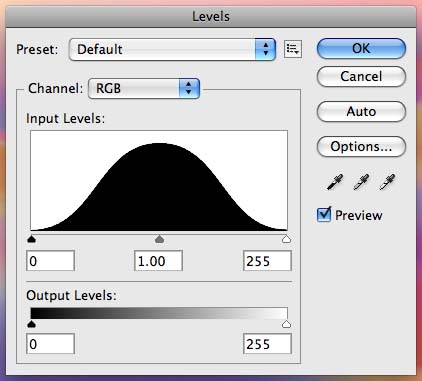Viewport: 422px width, 381px height.
Task: Click the Channel label text
Action: [55, 89]
